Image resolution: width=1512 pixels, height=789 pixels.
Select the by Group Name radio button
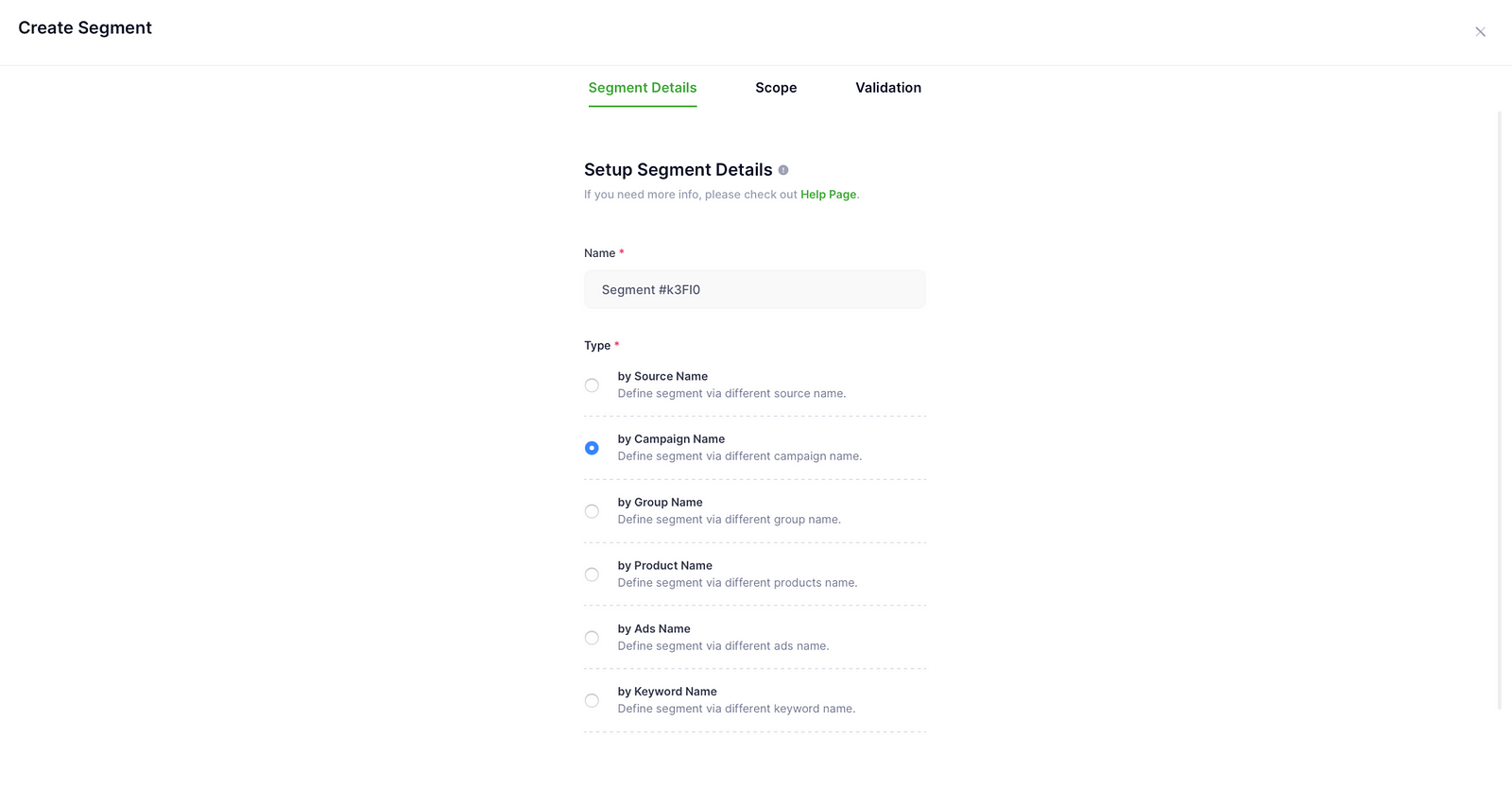(592, 510)
